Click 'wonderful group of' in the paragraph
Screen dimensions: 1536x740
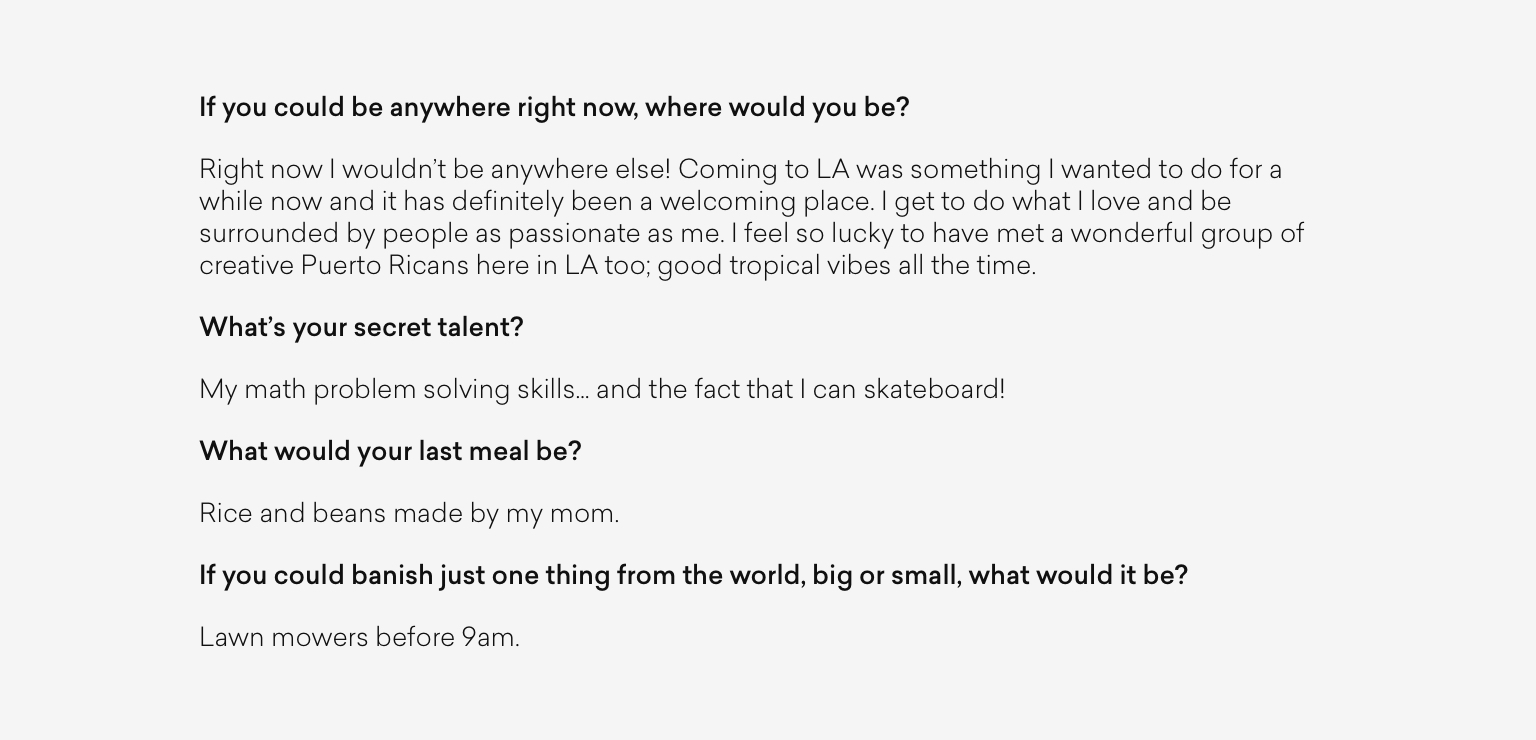click(x=1187, y=234)
